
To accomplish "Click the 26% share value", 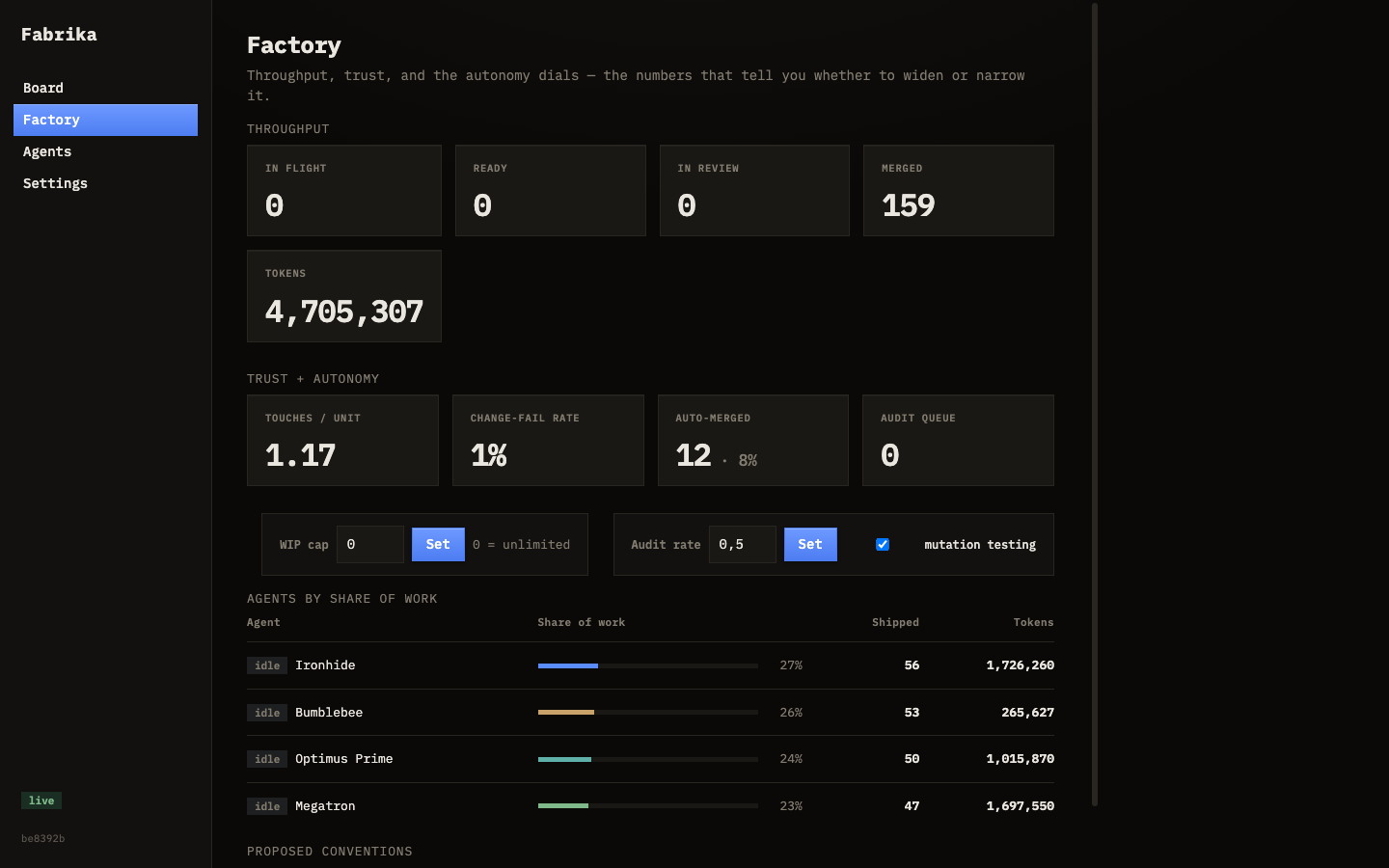I will pos(791,713).
